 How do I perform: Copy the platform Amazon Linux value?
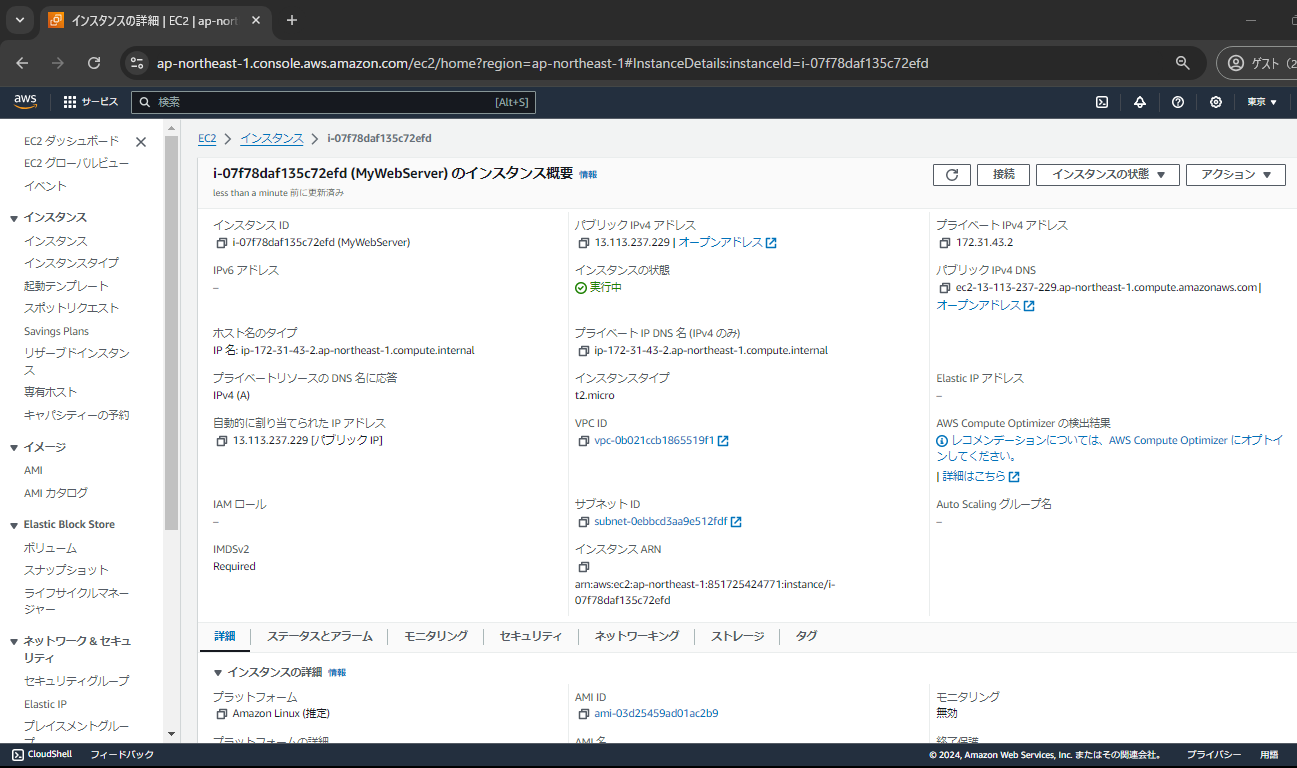(221, 714)
